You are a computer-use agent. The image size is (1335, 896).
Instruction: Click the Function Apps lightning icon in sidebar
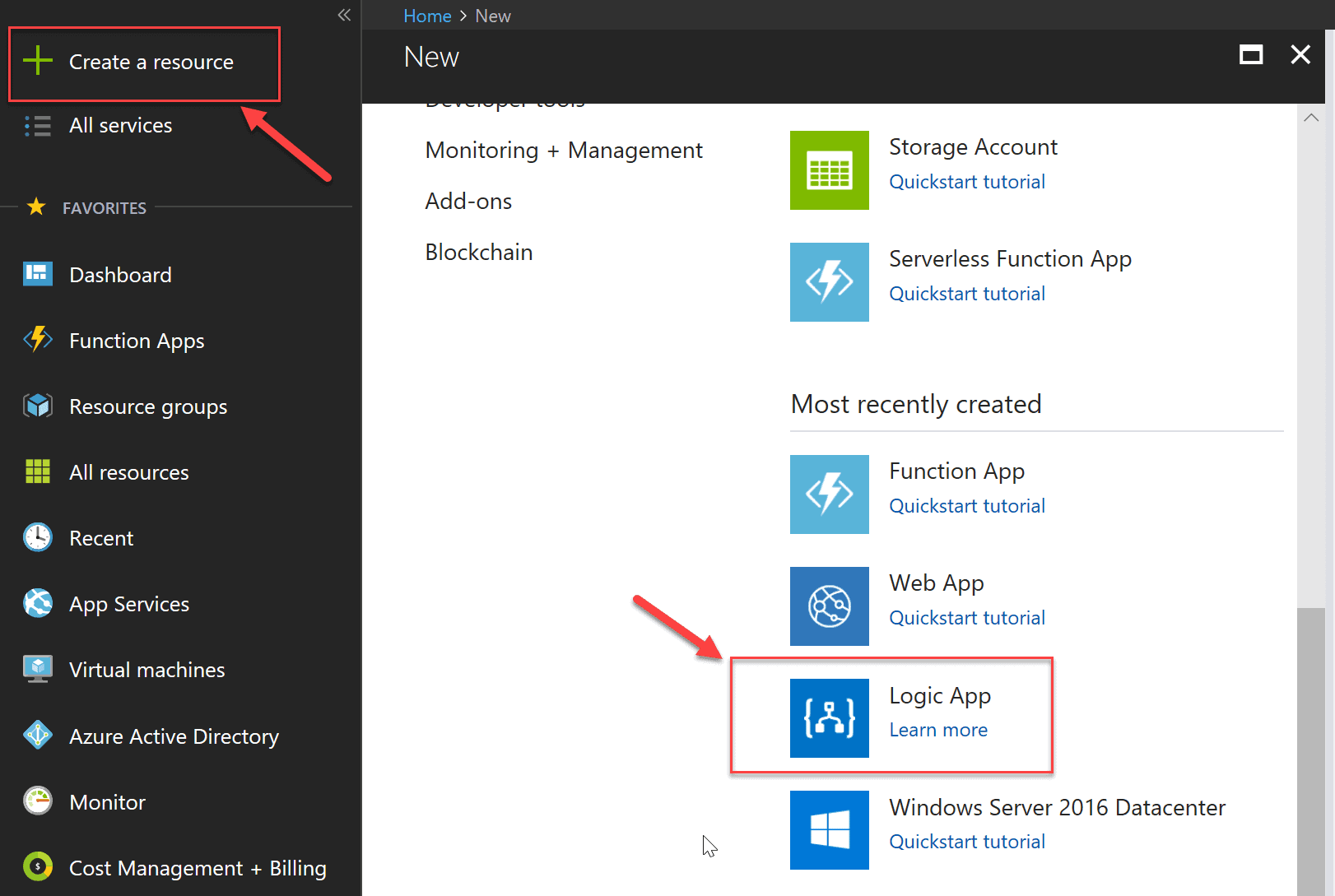pyautogui.click(x=38, y=340)
